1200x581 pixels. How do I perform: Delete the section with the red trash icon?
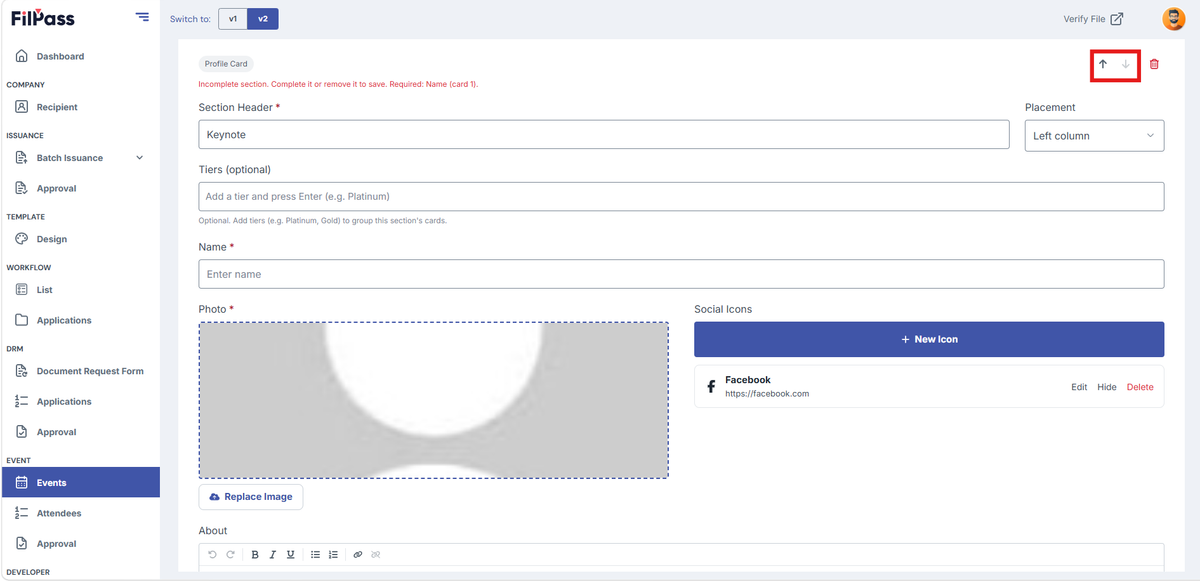click(x=1154, y=64)
